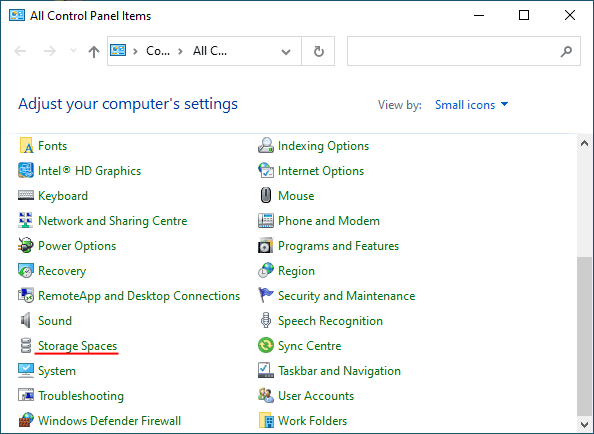Click the refresh button in address bar

click(x=318, y=51)
